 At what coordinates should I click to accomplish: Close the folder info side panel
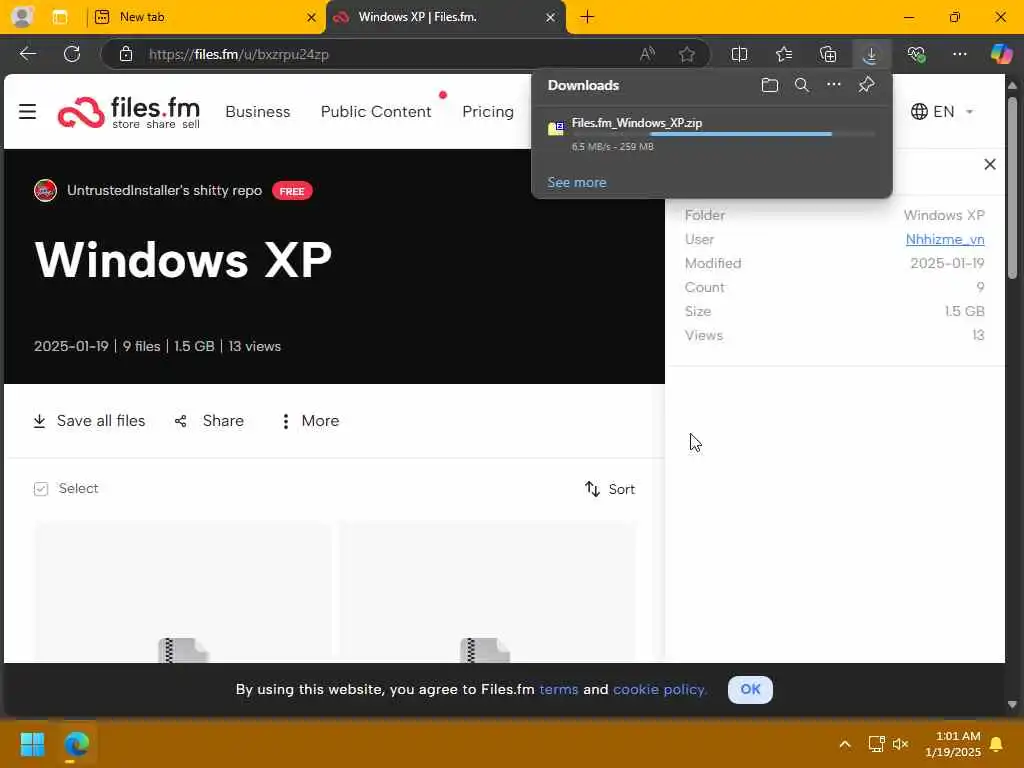click(989, 165)
